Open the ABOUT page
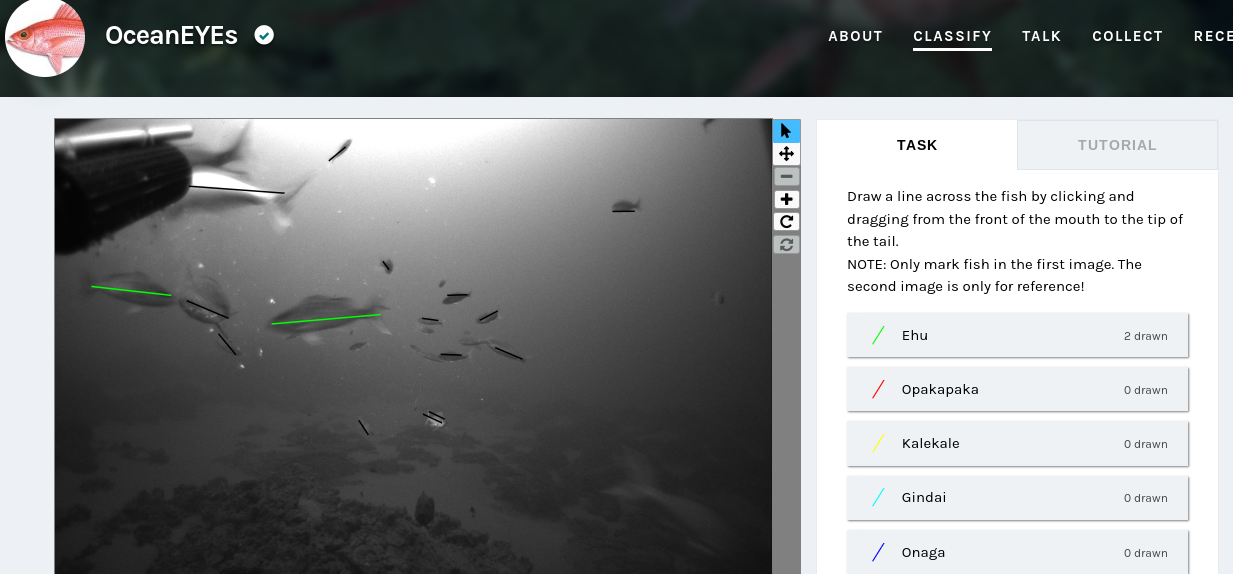 point(855,36)
